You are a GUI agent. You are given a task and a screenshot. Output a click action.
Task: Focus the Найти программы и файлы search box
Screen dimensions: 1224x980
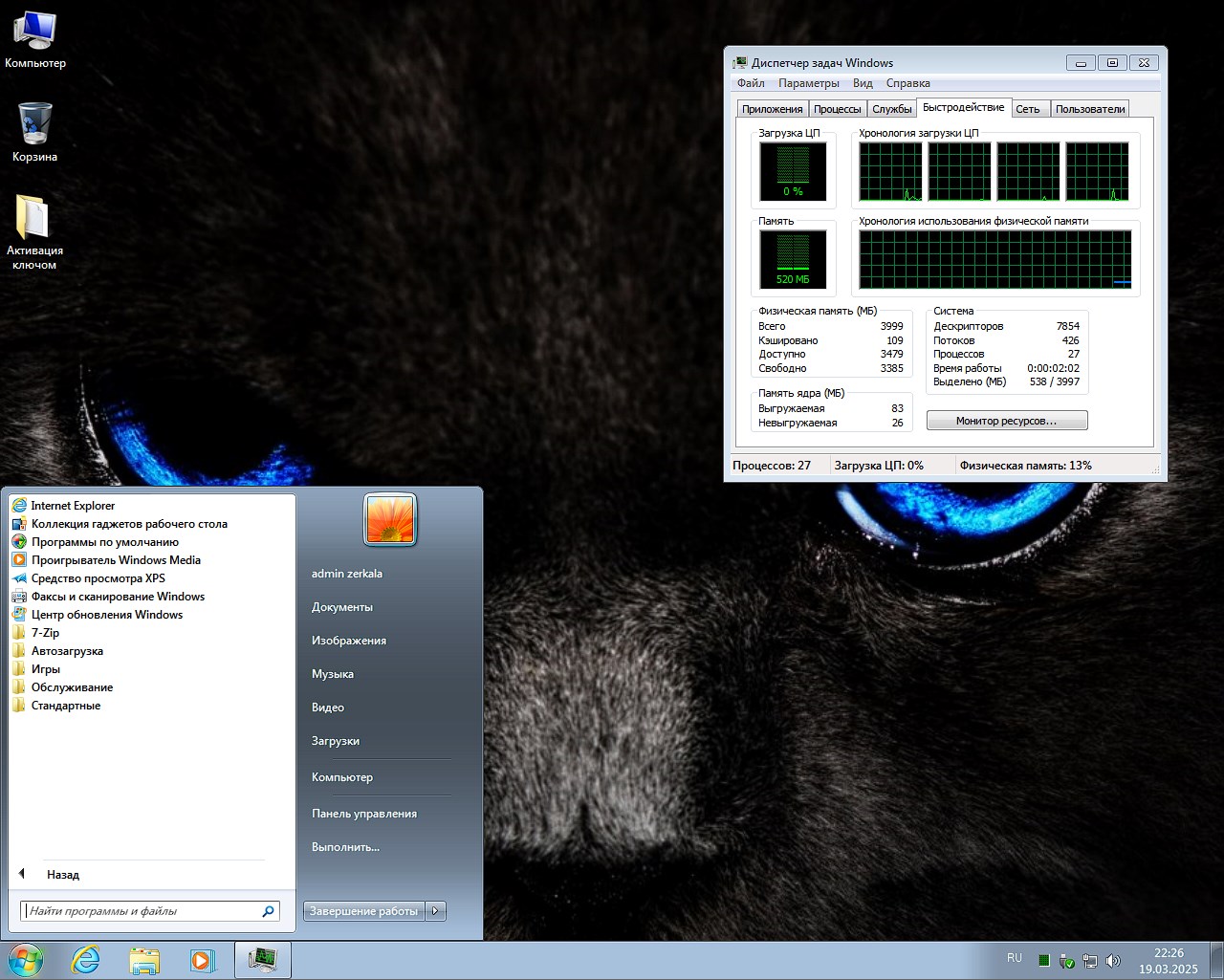[150, 911]
